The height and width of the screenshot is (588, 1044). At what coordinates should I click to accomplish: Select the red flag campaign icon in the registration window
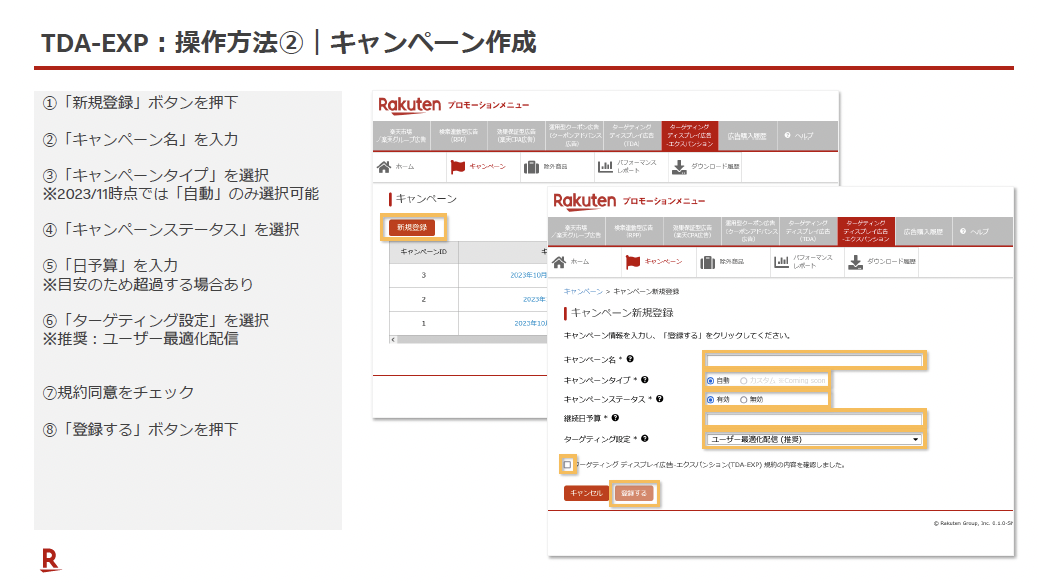633,262
